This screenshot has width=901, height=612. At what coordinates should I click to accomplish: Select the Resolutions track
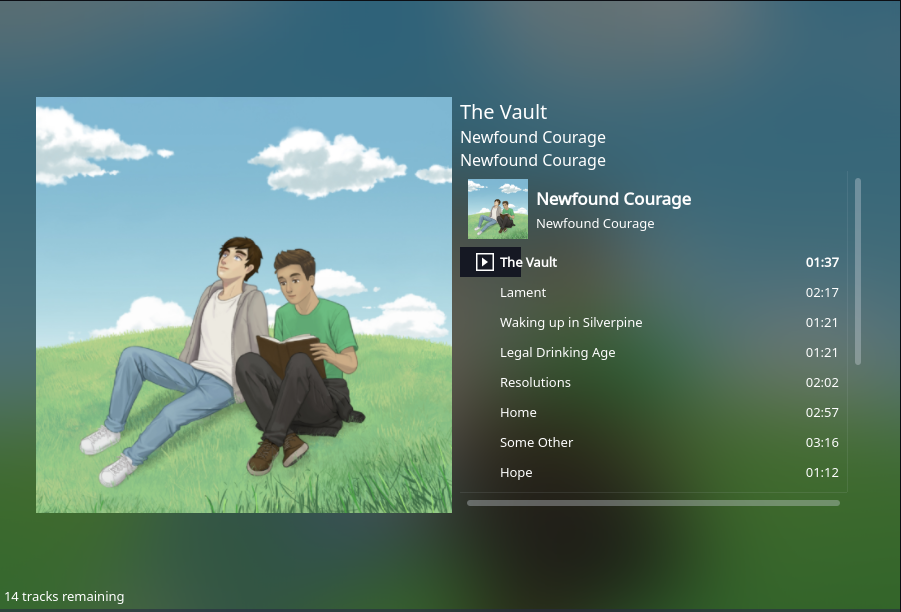653,382
